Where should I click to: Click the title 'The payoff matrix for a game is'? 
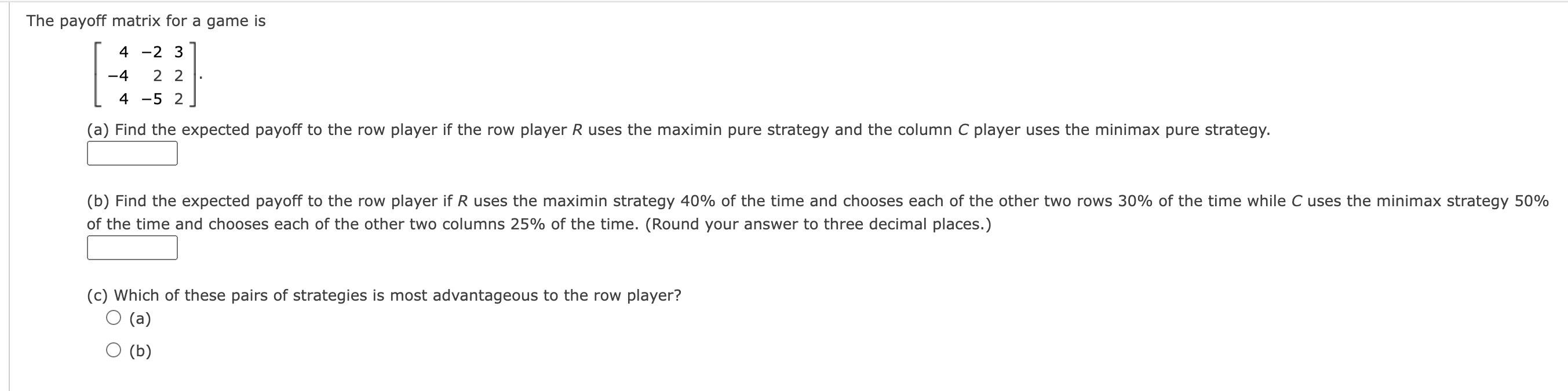point(146,20)
